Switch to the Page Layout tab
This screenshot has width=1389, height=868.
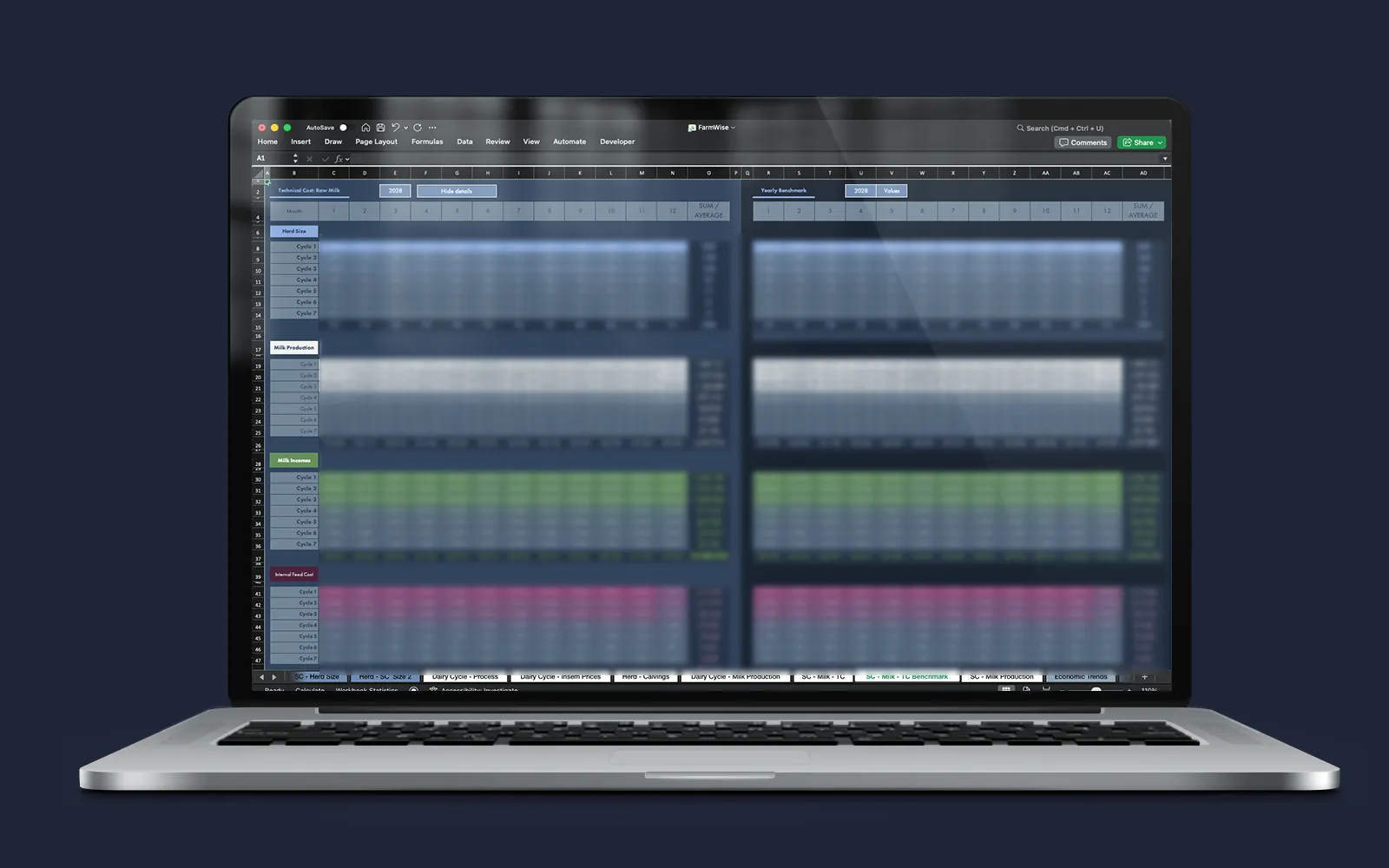(x=376, y=141)
